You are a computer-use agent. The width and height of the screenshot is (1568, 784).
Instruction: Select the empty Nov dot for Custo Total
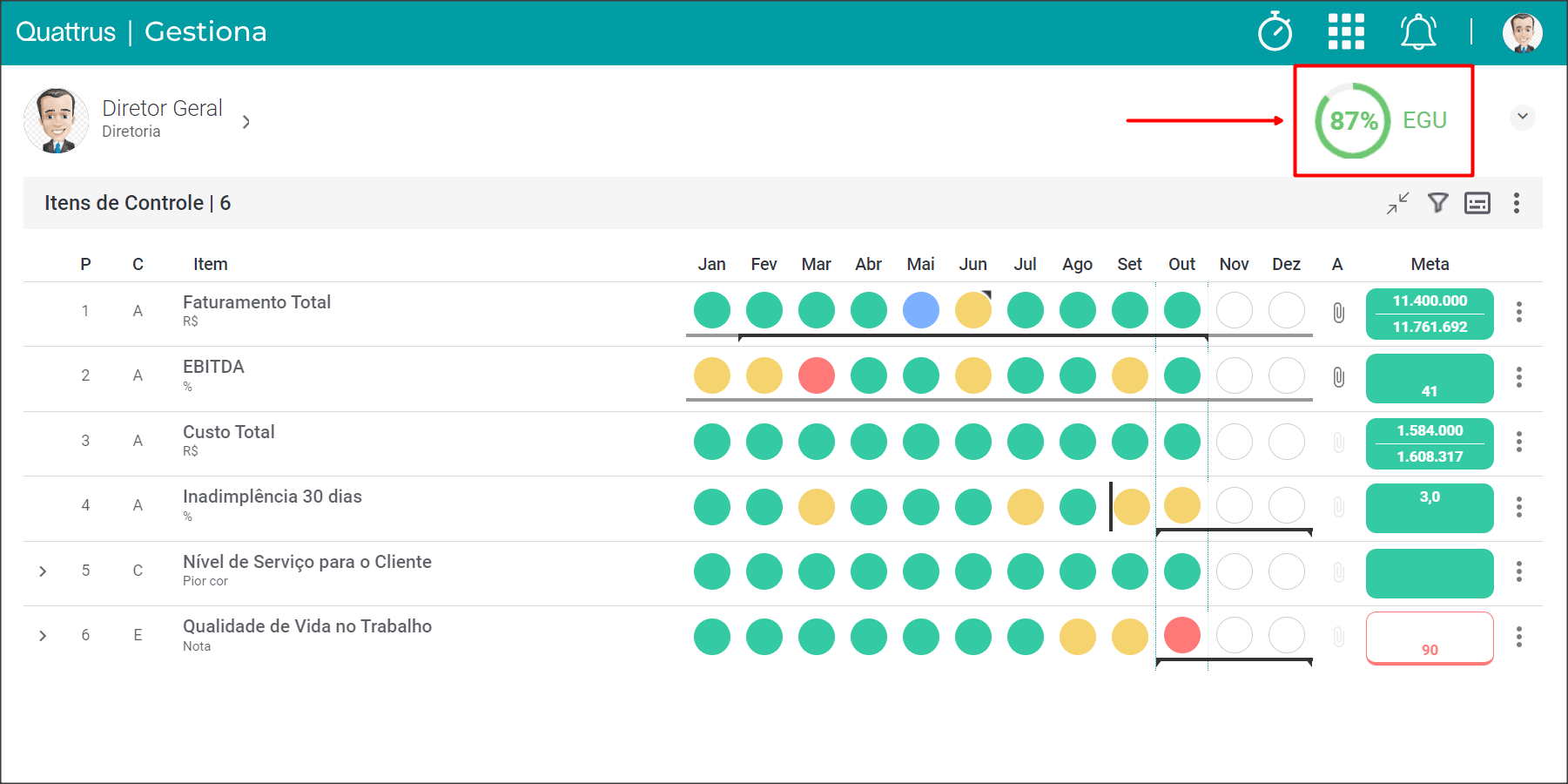(x=1235, y=442)
